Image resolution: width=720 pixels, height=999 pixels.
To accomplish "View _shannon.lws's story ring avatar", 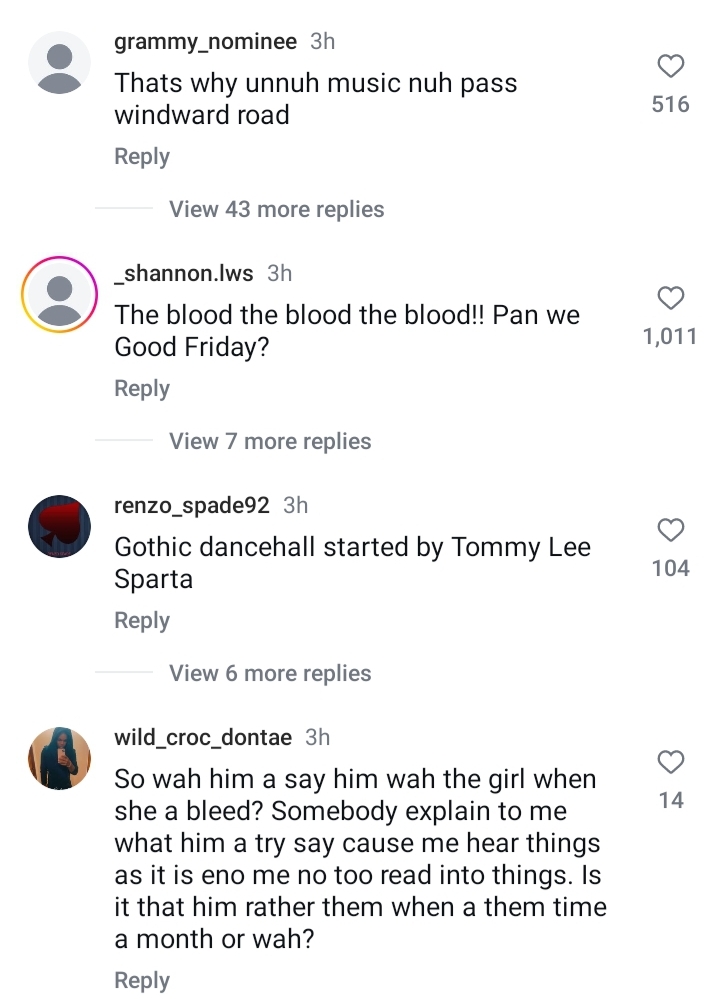I will [x=59, y=294].
